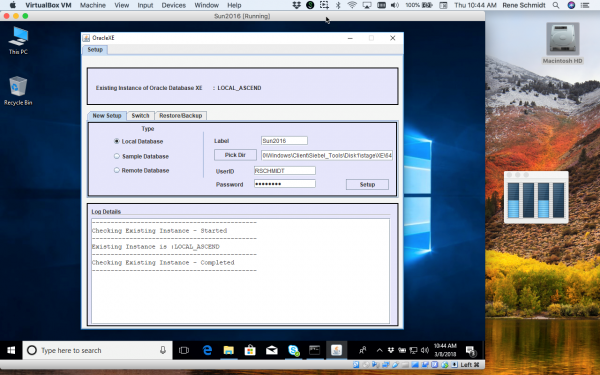Click the Type here to search box
The height and width of the screenshot is (375, 600).
pos(98,350)
